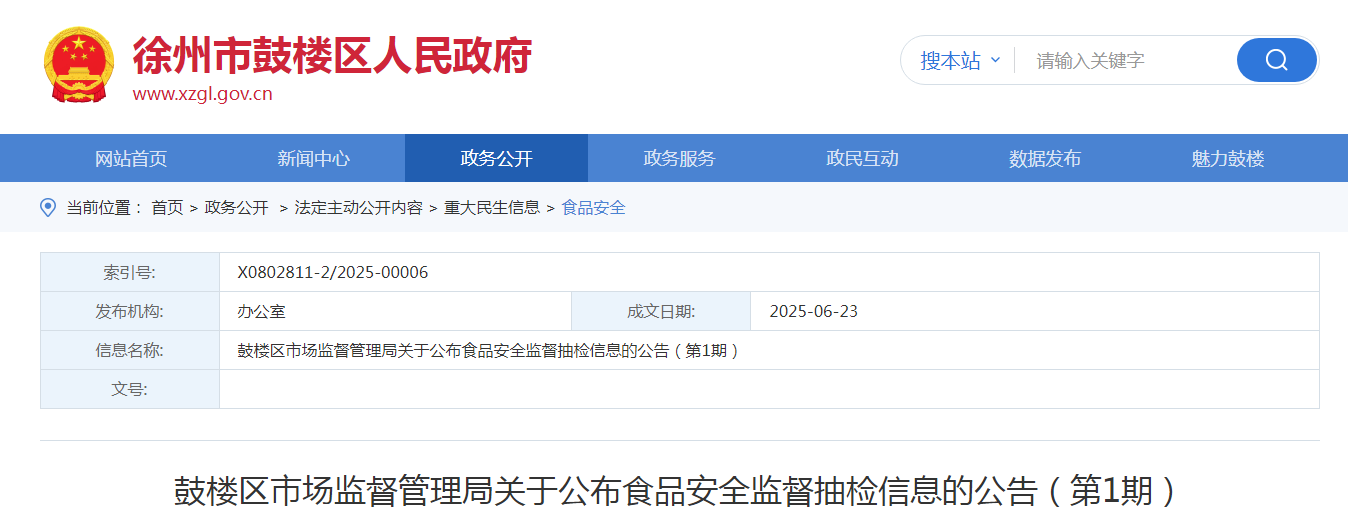Click the location pin icon in breadcrumb
1348x518 pixels.
[x=47, y=207]
